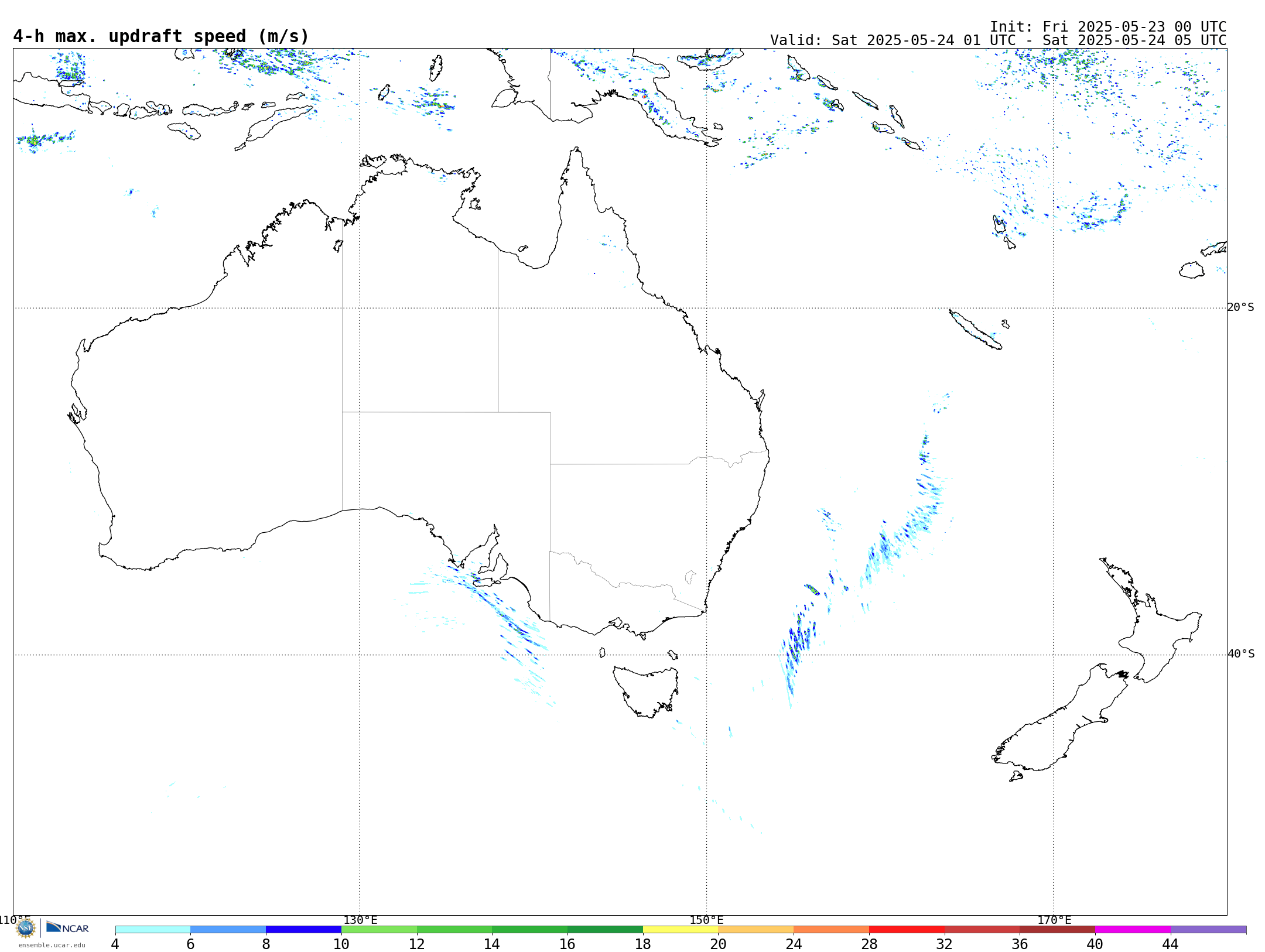
Task: Click the 40°S latitude label
Action: pos(1241,654)
